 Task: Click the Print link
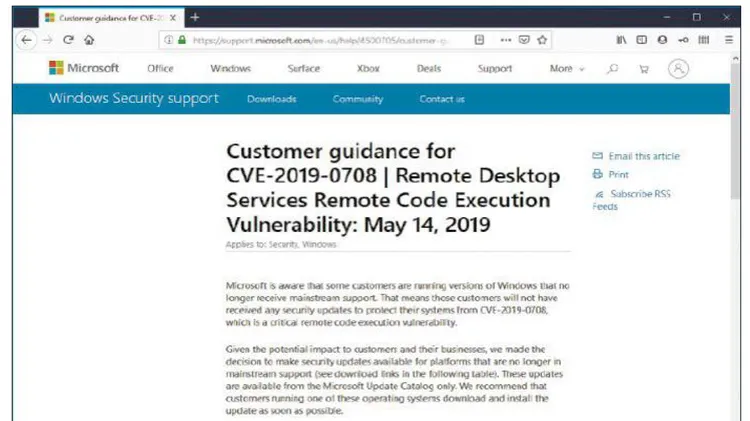(x=618, y=175)
